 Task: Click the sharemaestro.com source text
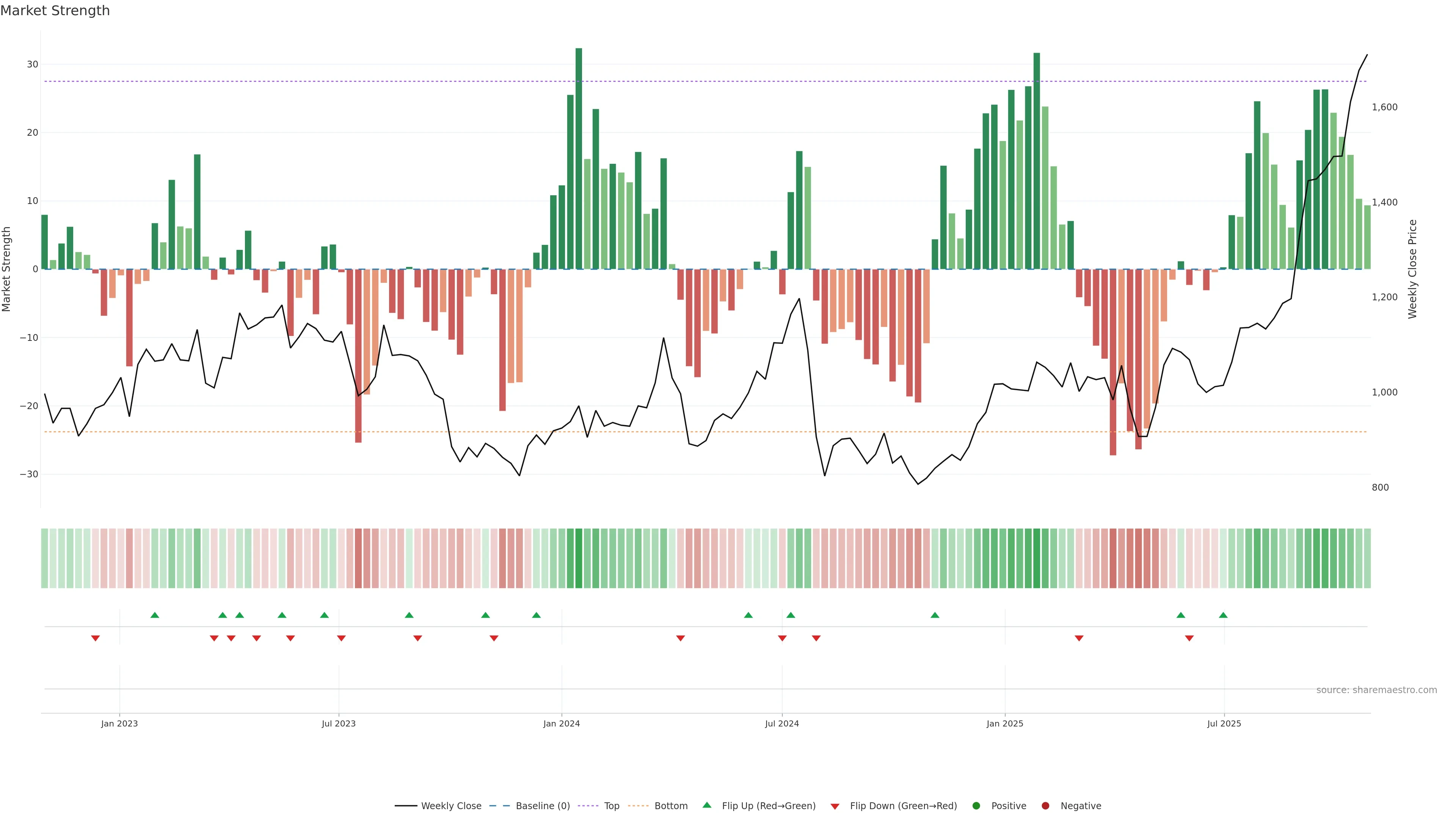pos(1376,690)
